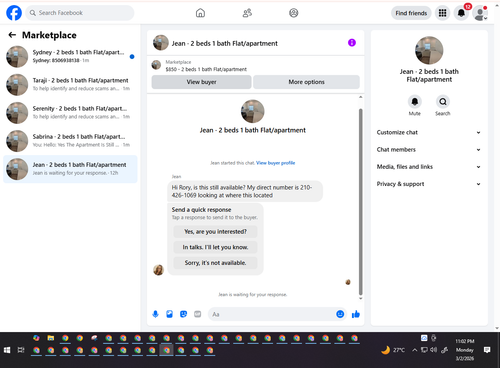This screenshot has height=368, width=500.
Task: Send 'Sorry, it's not available.' response
Action: pyautogui.click(x=215, y=263)
